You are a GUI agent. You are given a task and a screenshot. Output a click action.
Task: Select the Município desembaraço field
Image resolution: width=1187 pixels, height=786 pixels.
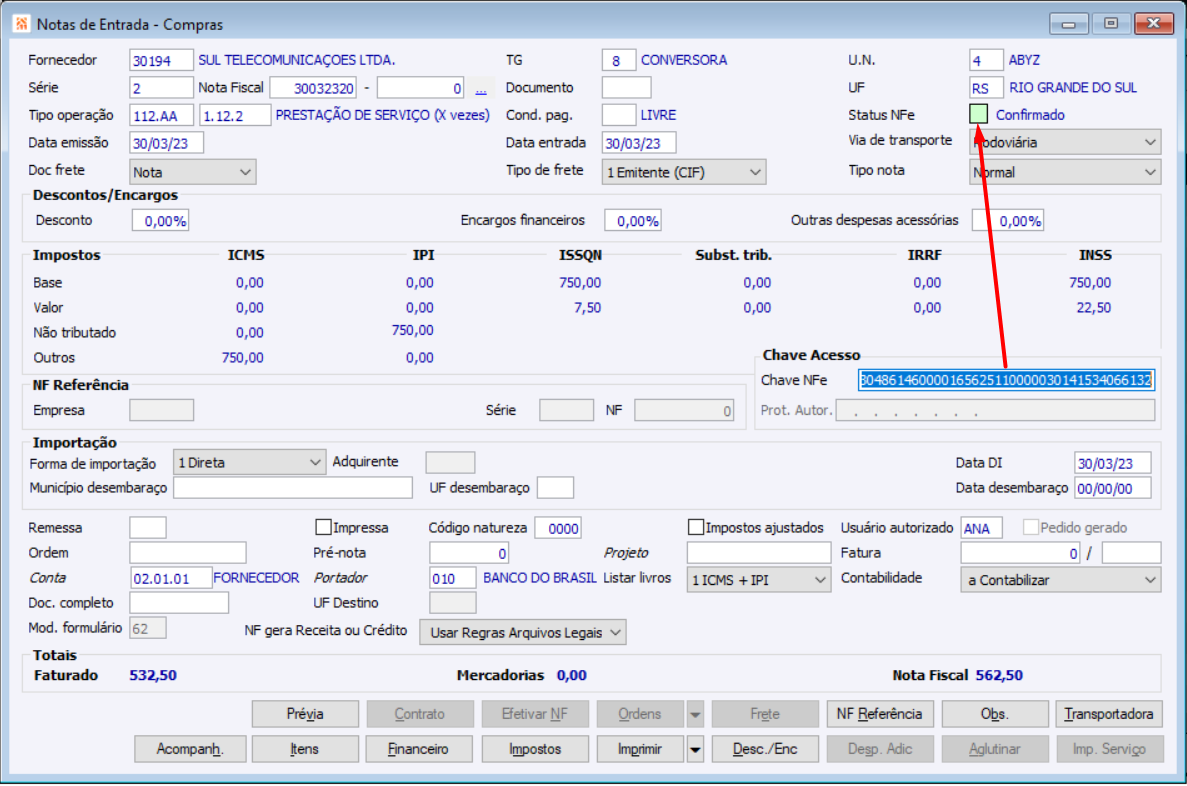click(x=293, y=488)
